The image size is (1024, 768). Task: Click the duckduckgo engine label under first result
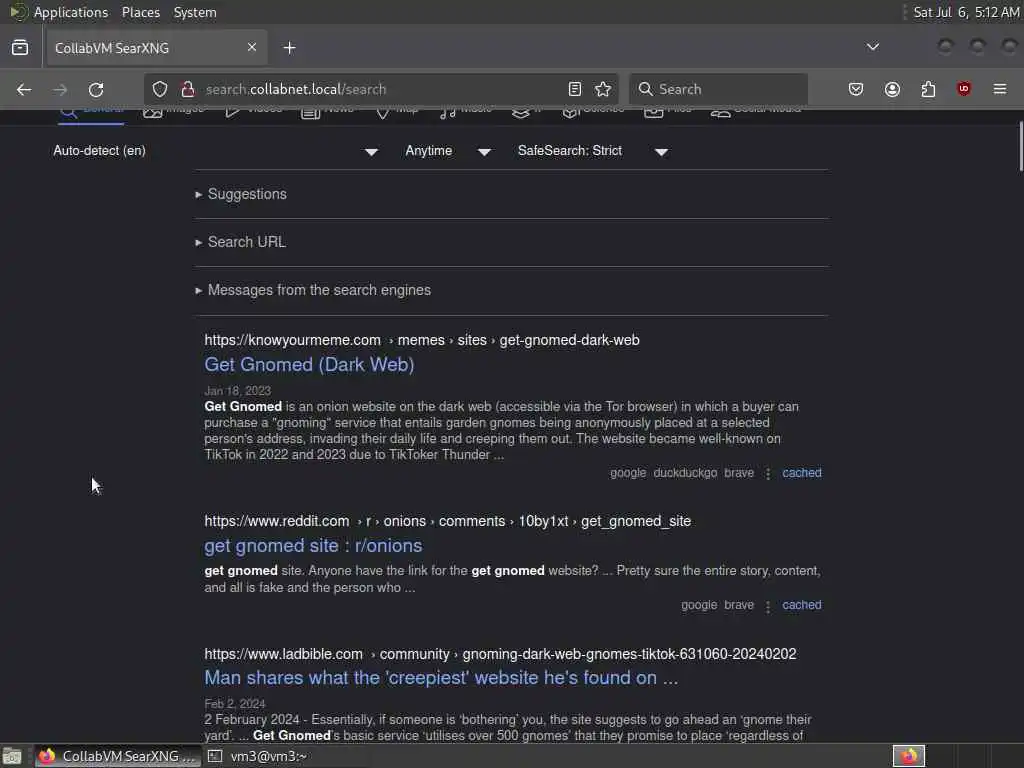pyautogui.click(x=685, y=473)
